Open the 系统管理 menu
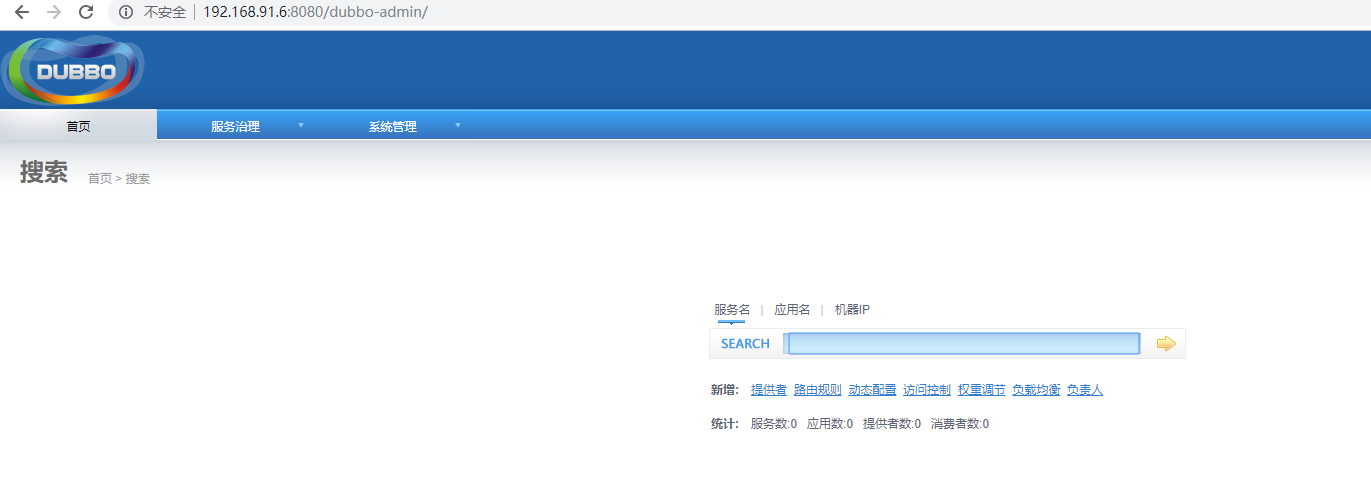 click(x=392, y=127)
